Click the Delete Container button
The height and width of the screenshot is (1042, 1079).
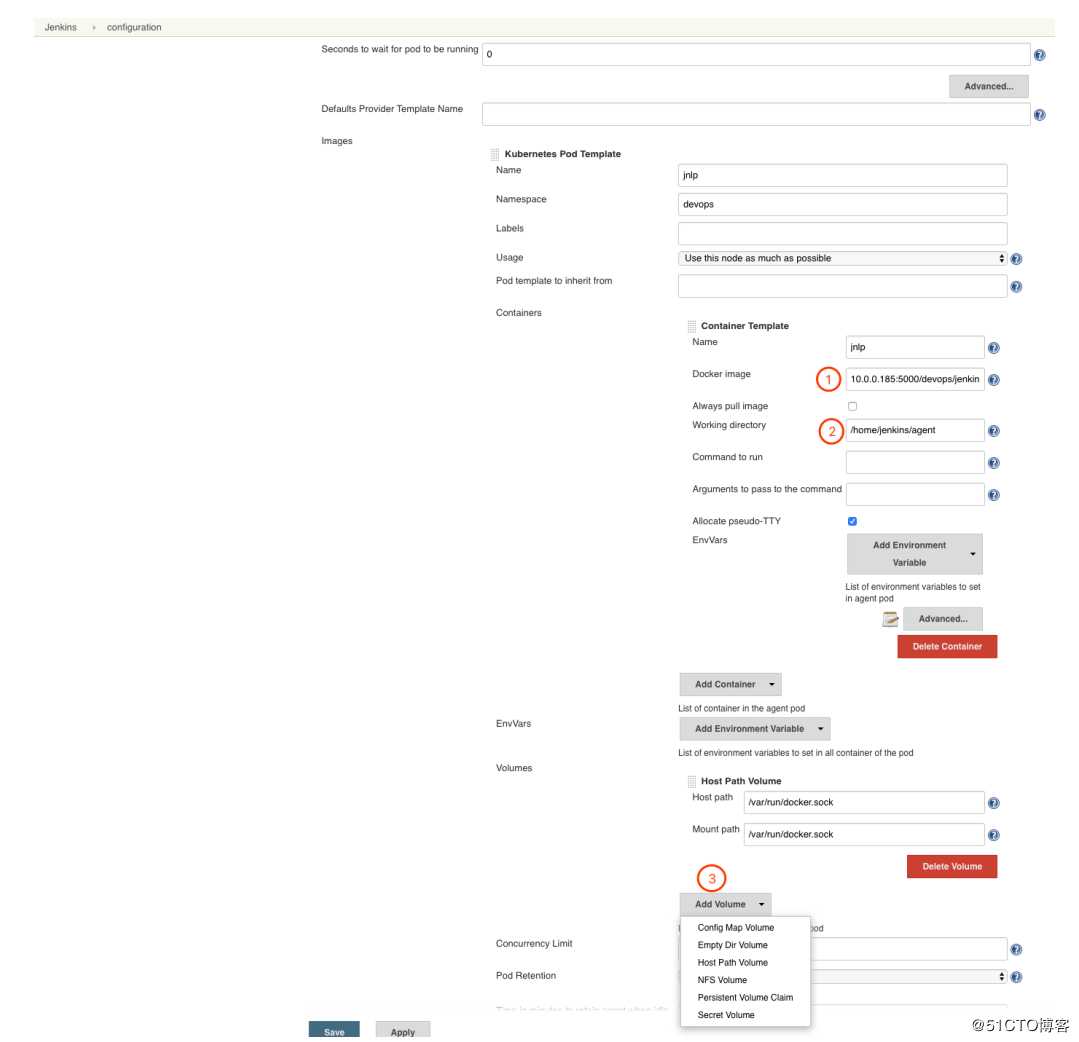(x=947, y=646)
